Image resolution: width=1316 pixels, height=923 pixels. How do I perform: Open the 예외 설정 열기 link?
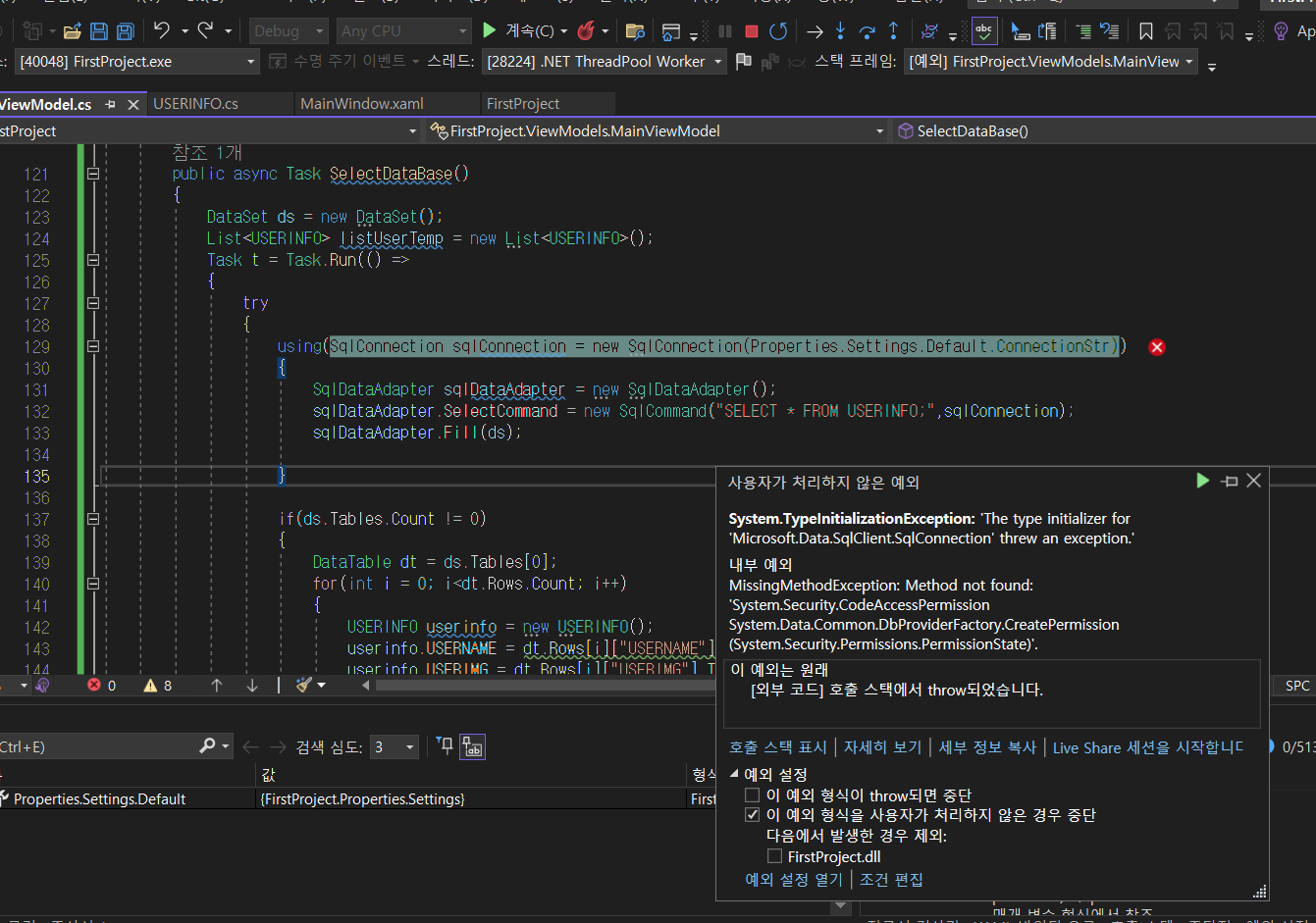[794, 880]
